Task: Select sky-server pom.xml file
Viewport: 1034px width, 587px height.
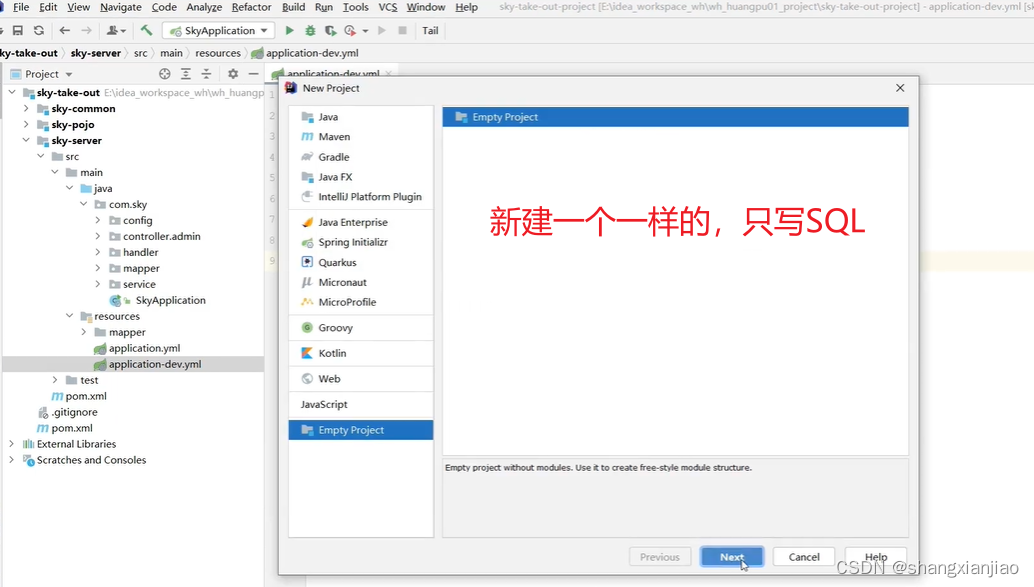Action: point(86,396)
